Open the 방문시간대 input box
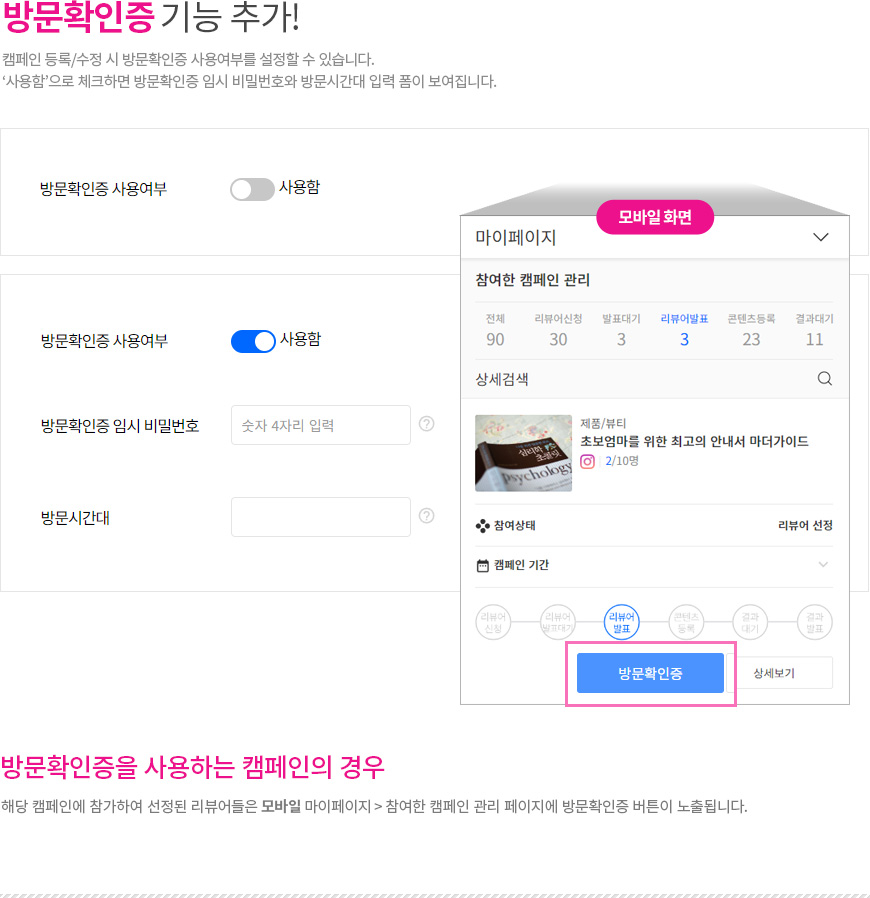This screenshot has width=870, height=898. 321,517
